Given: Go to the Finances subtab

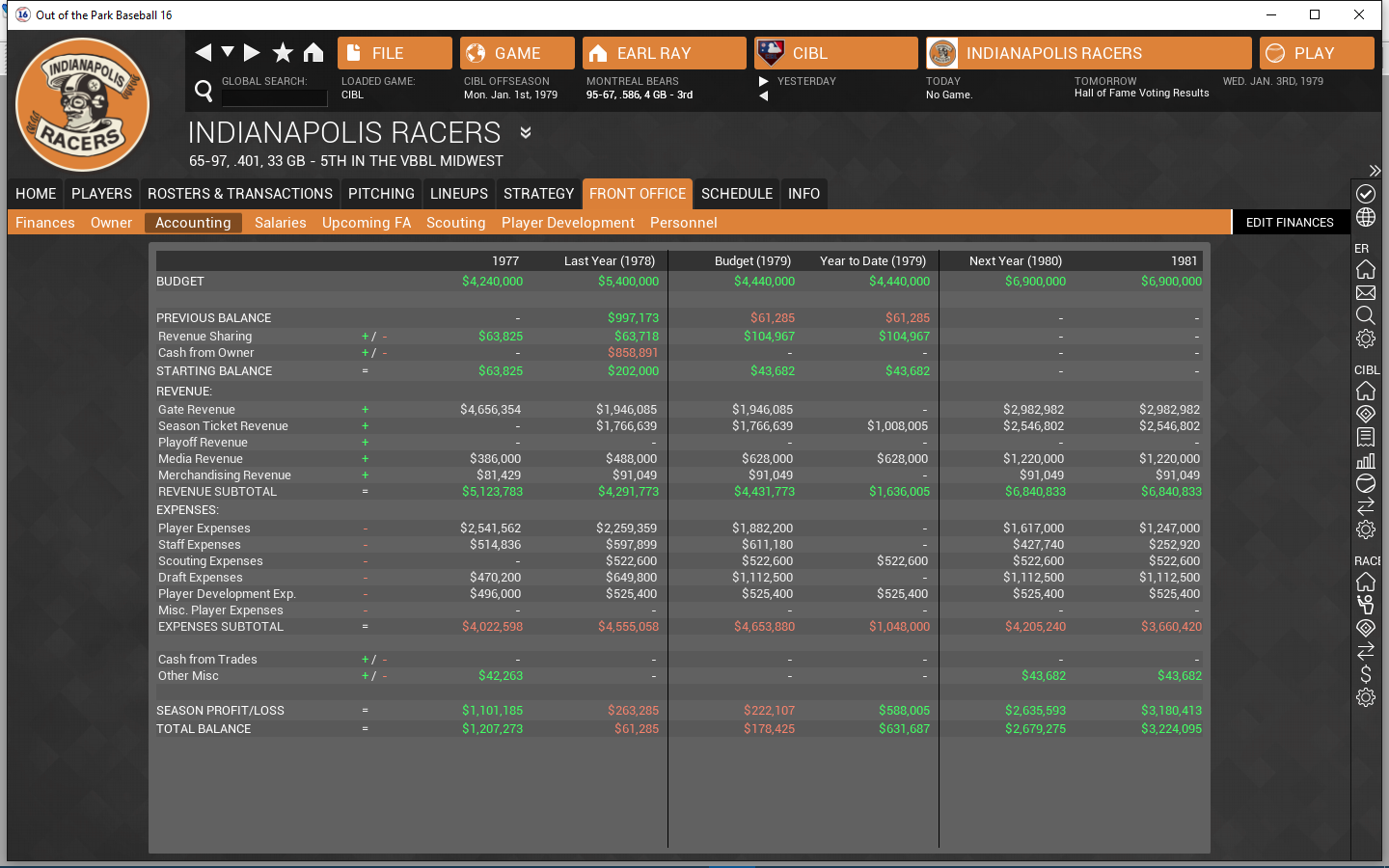Looking at the screenshot, I should coord(45,223).
